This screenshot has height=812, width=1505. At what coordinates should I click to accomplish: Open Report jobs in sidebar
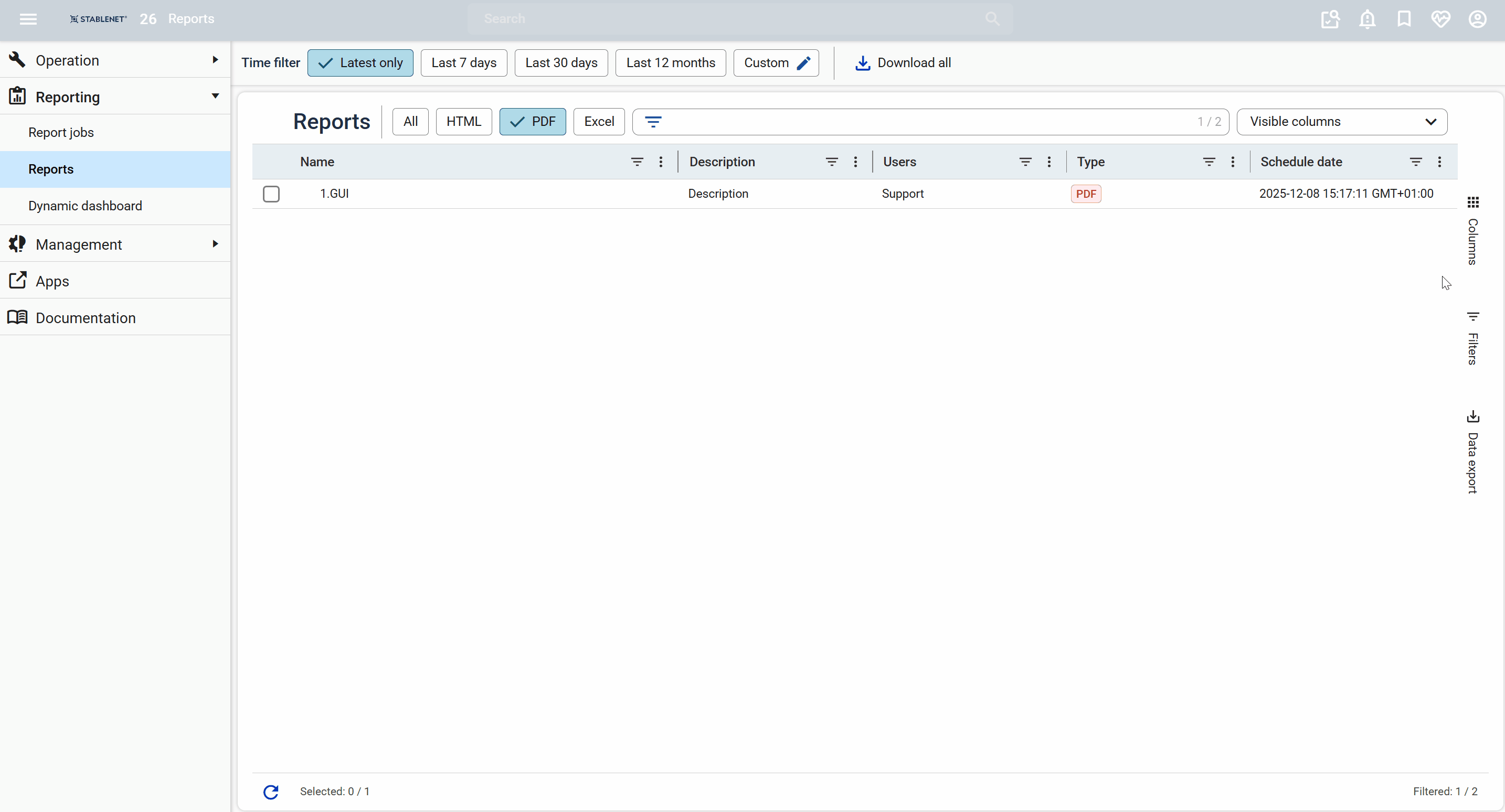(61, 133)
